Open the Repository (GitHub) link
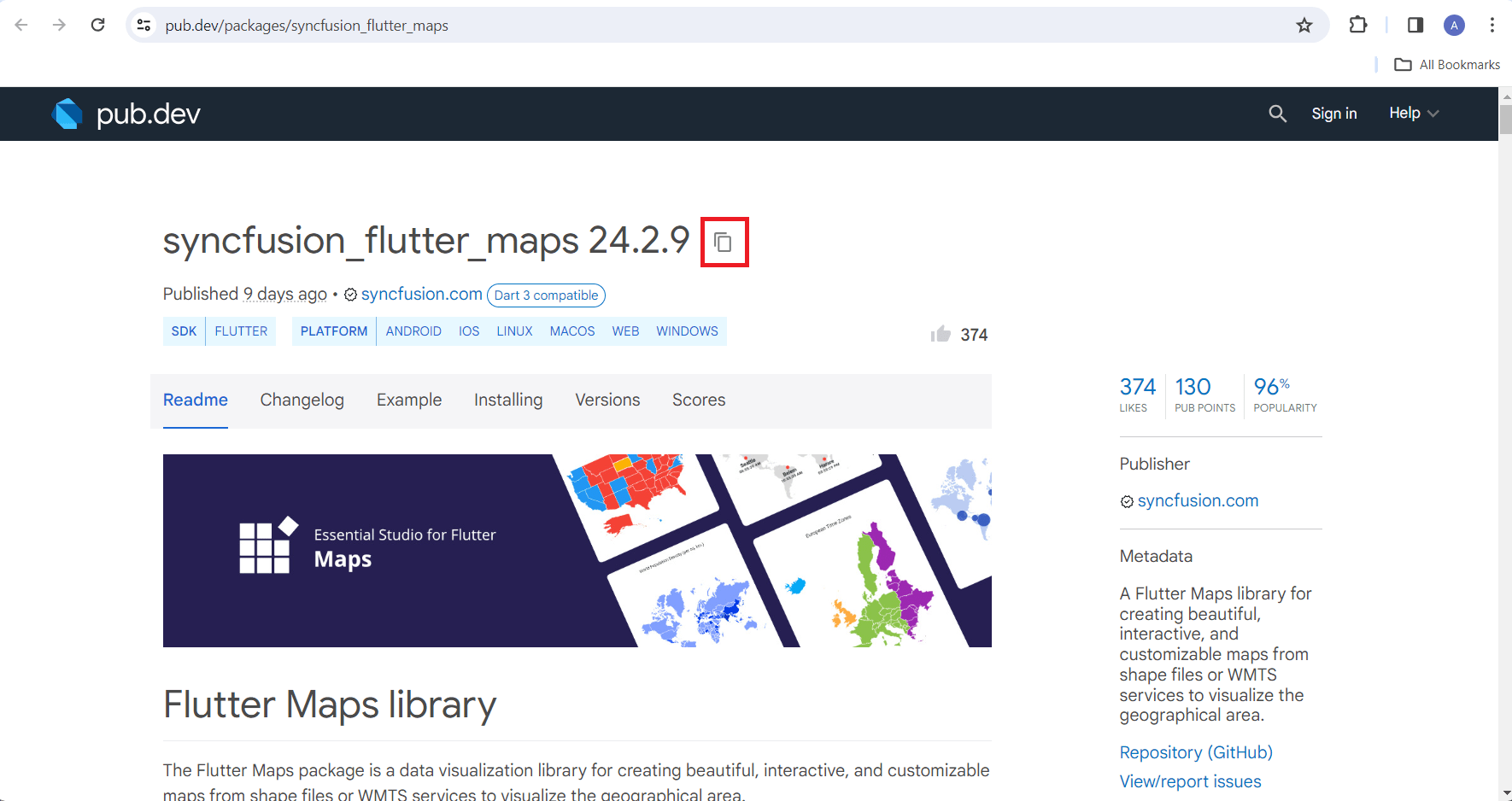This screenshot has width=1512, height=801. tap(1196, 752)
